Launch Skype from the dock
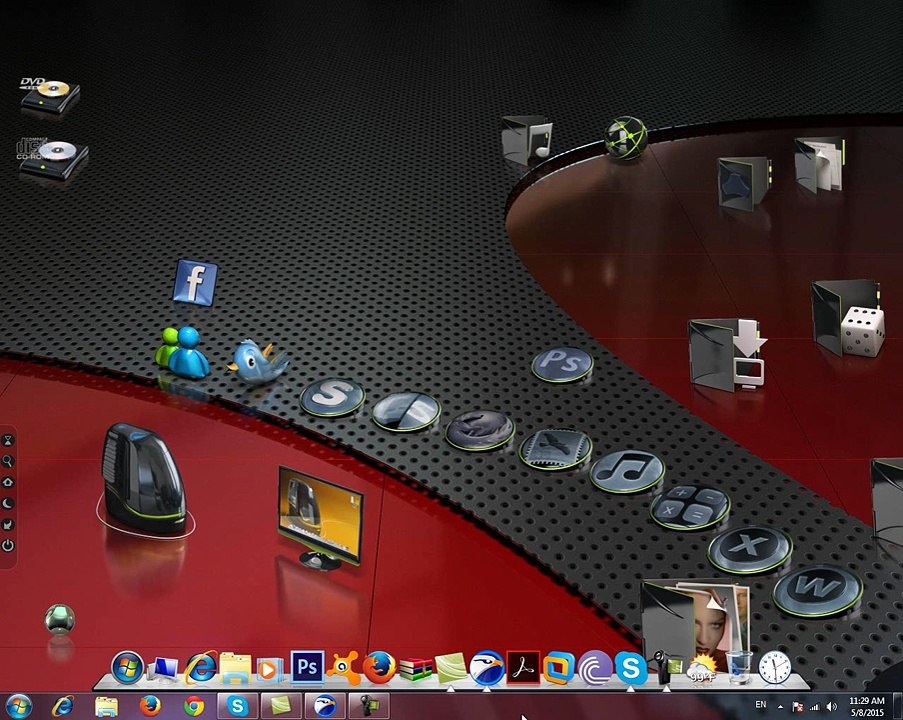This screenshot has width=903, height=720. (x=631, y=668)
